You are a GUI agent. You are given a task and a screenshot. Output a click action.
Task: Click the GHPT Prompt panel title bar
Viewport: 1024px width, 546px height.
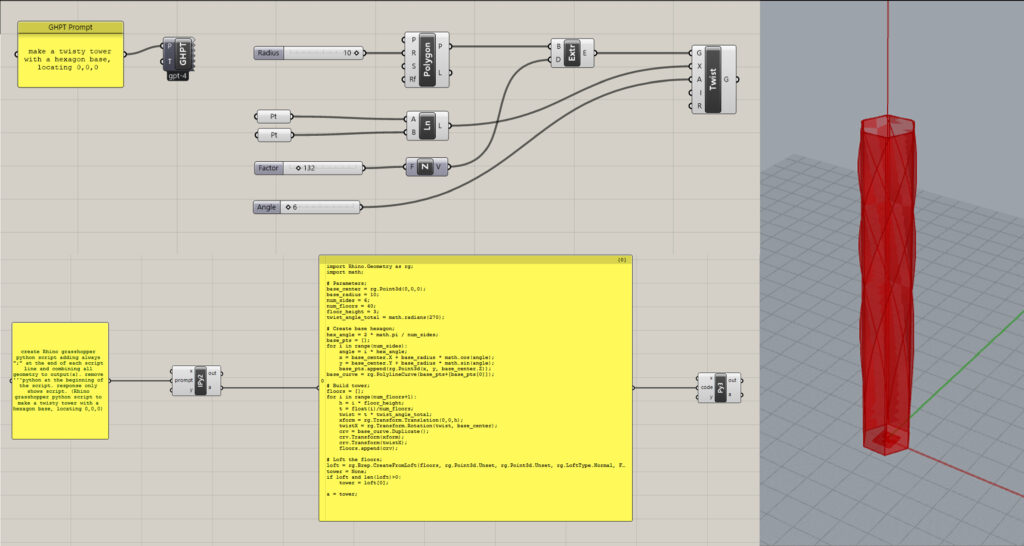click(70, 28)
